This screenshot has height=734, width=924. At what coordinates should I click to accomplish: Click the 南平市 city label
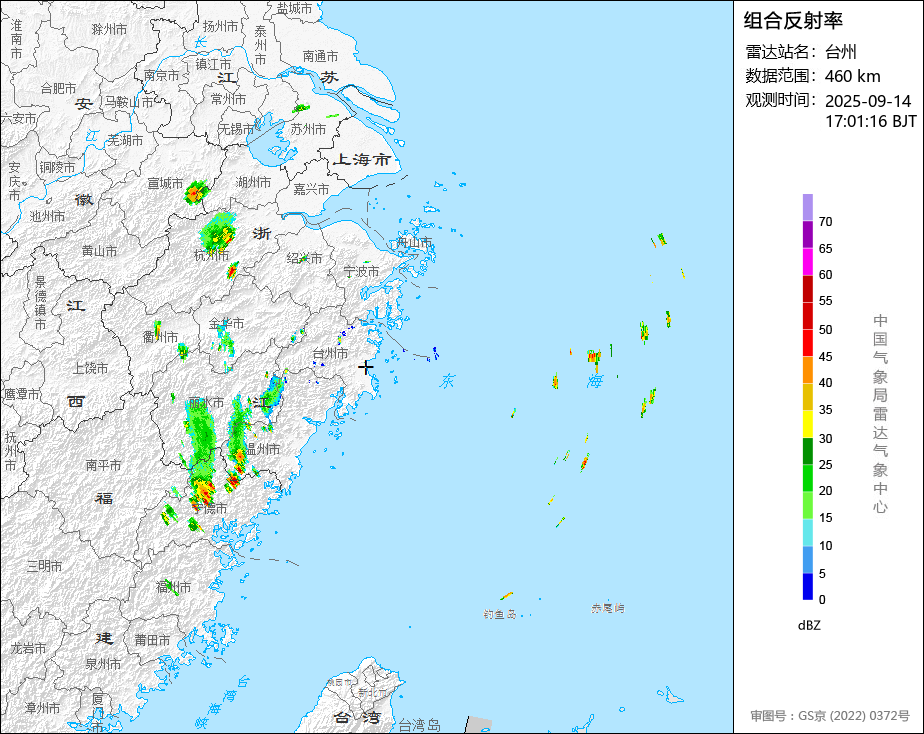pos(103,465)
